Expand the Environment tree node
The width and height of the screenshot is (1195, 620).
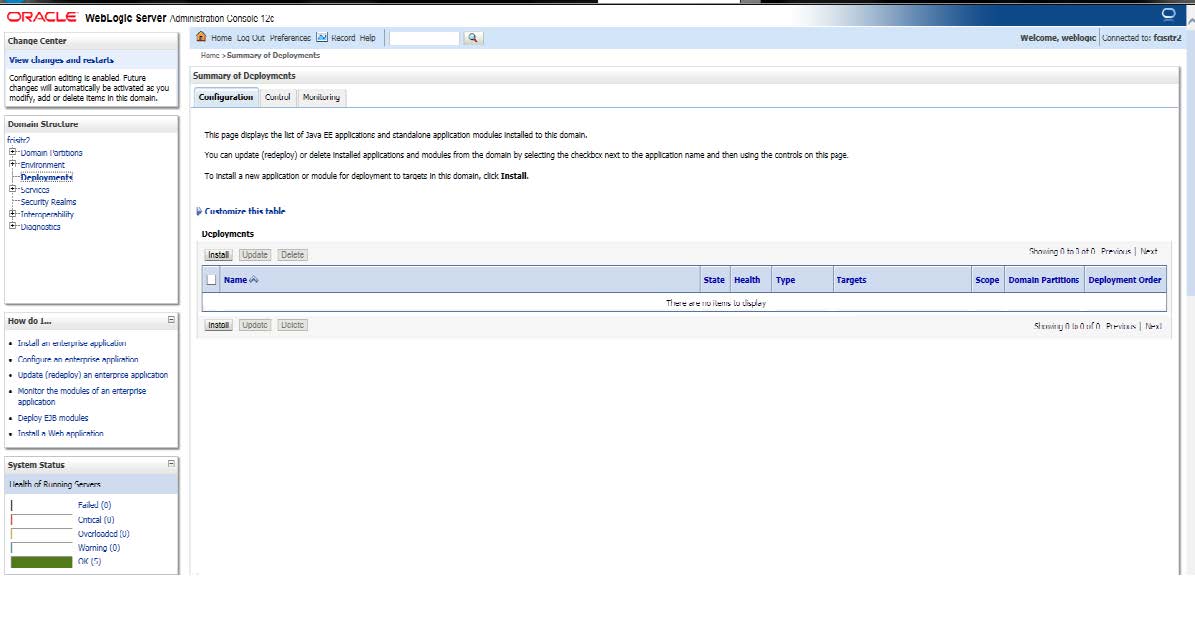point(12,165)
